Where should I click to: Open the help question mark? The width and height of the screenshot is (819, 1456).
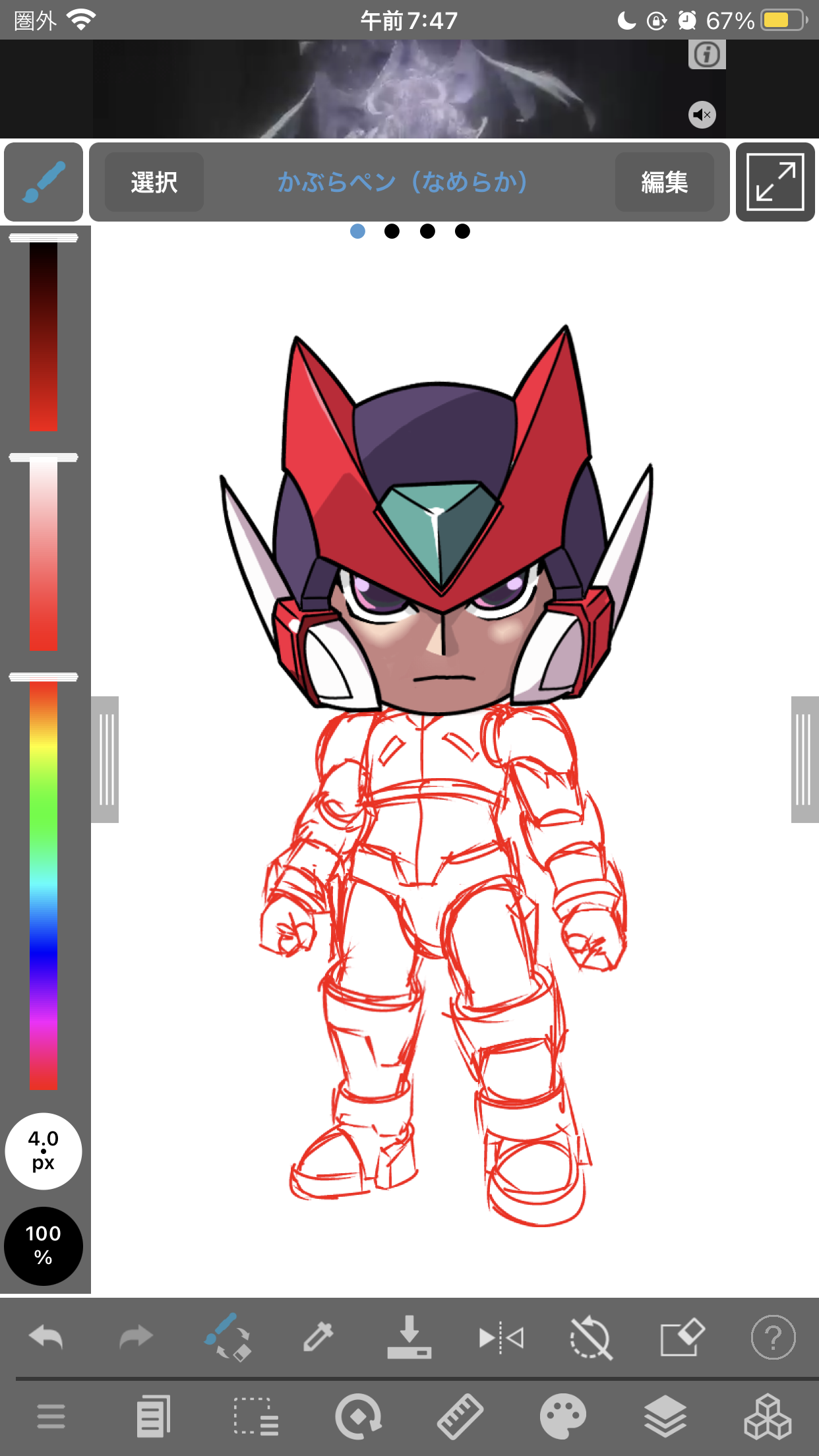pos(773,1337)
